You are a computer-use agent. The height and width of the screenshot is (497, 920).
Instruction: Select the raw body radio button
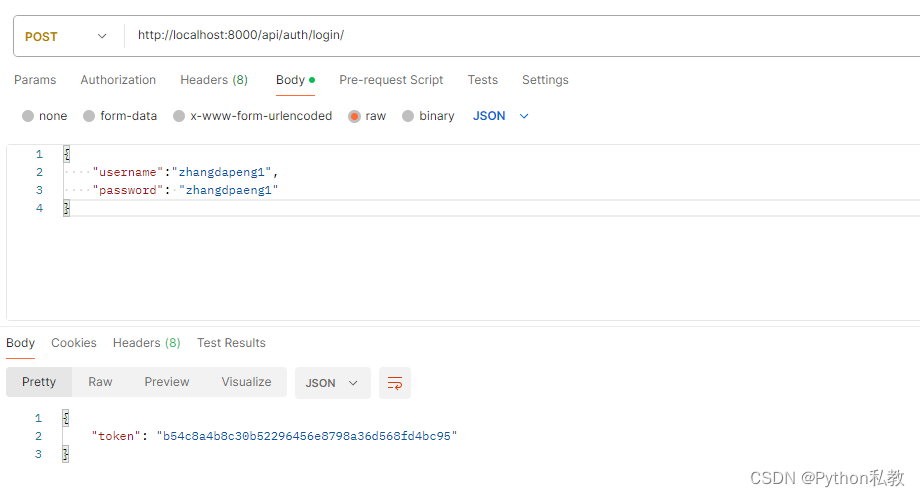pos(354,116)
